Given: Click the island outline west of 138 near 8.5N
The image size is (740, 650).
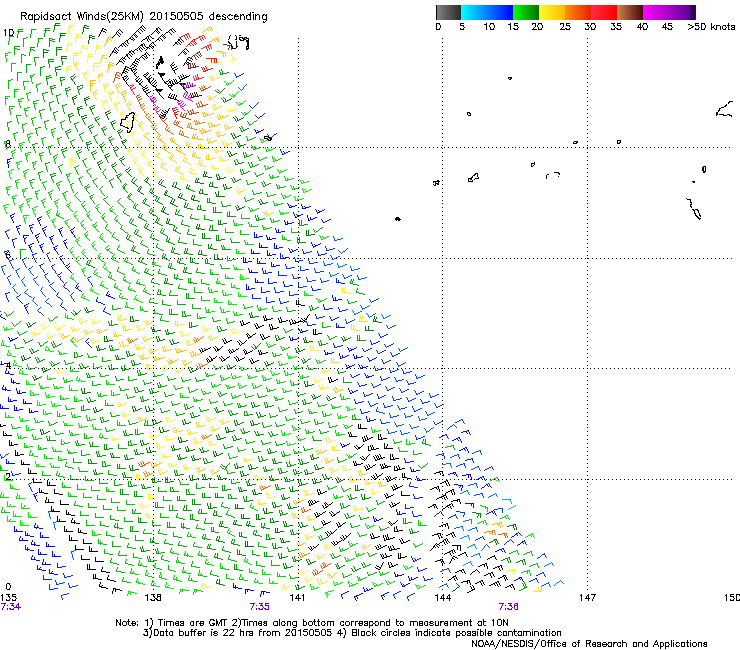Looking at the screenshot, I should pyautogui.click(x=128, y=122).
